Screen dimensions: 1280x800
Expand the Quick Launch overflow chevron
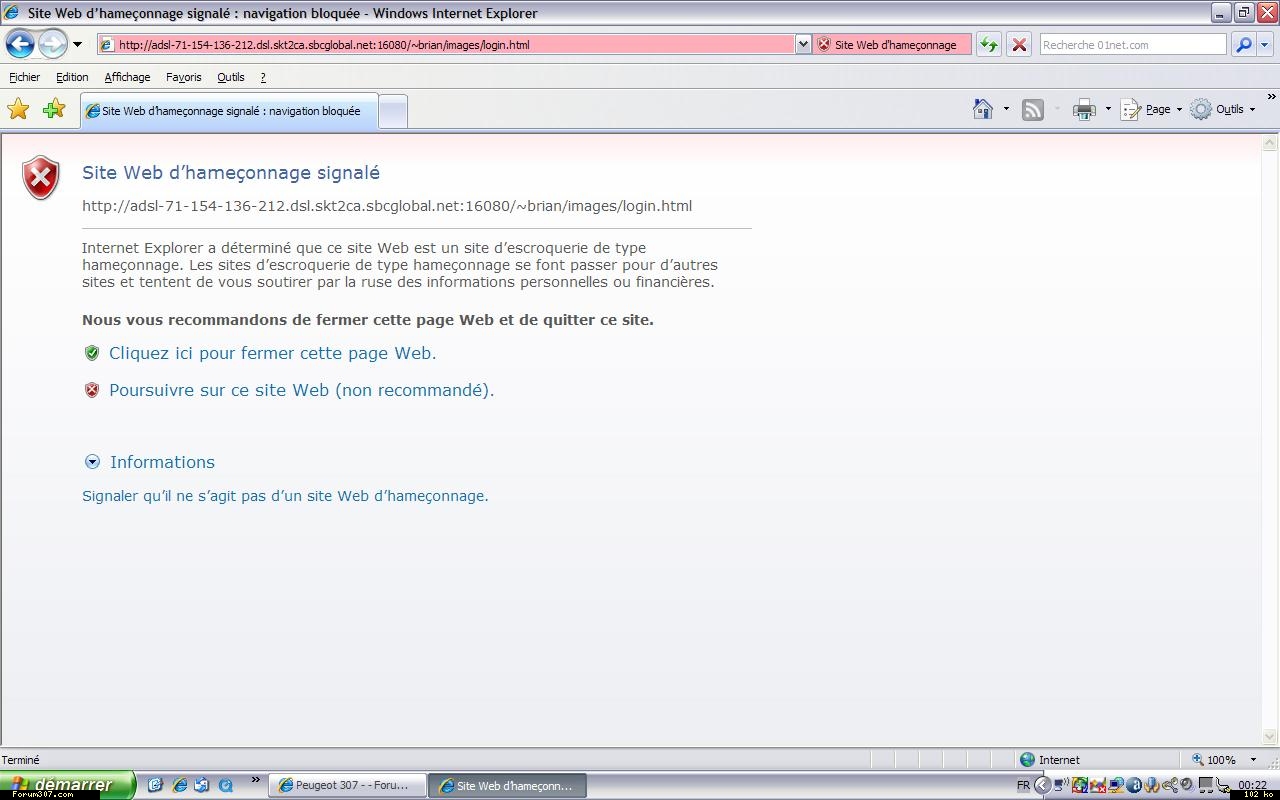coord(255,780)
